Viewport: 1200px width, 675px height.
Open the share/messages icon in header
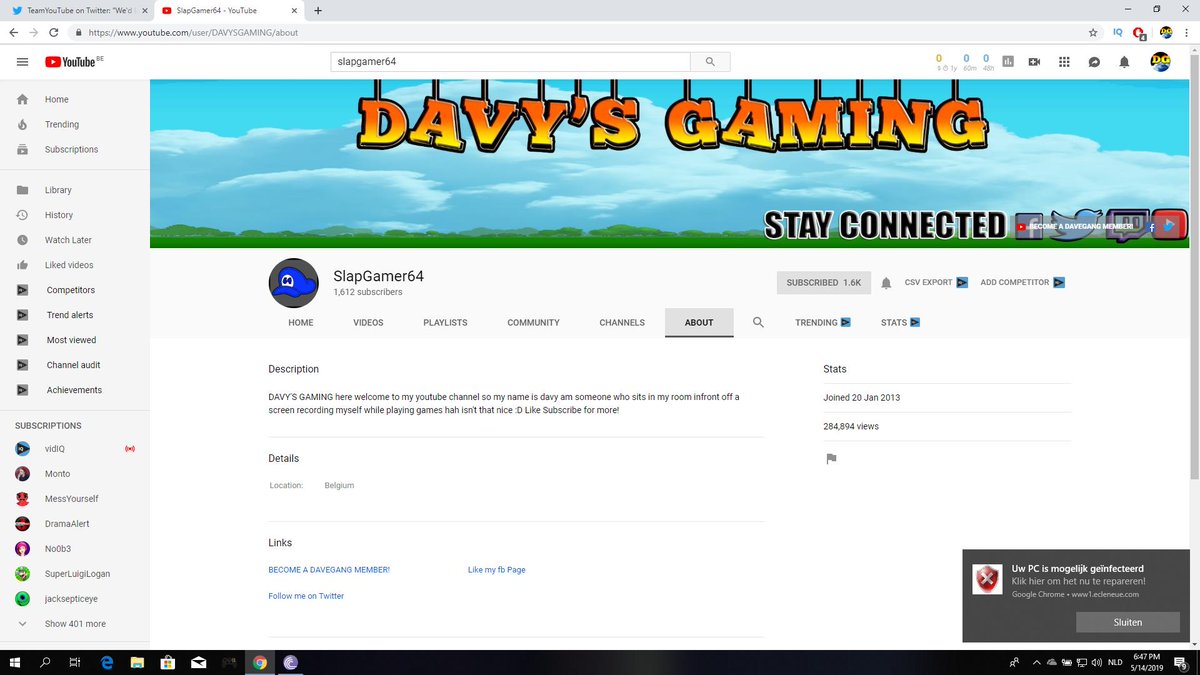coord(1094,62)
